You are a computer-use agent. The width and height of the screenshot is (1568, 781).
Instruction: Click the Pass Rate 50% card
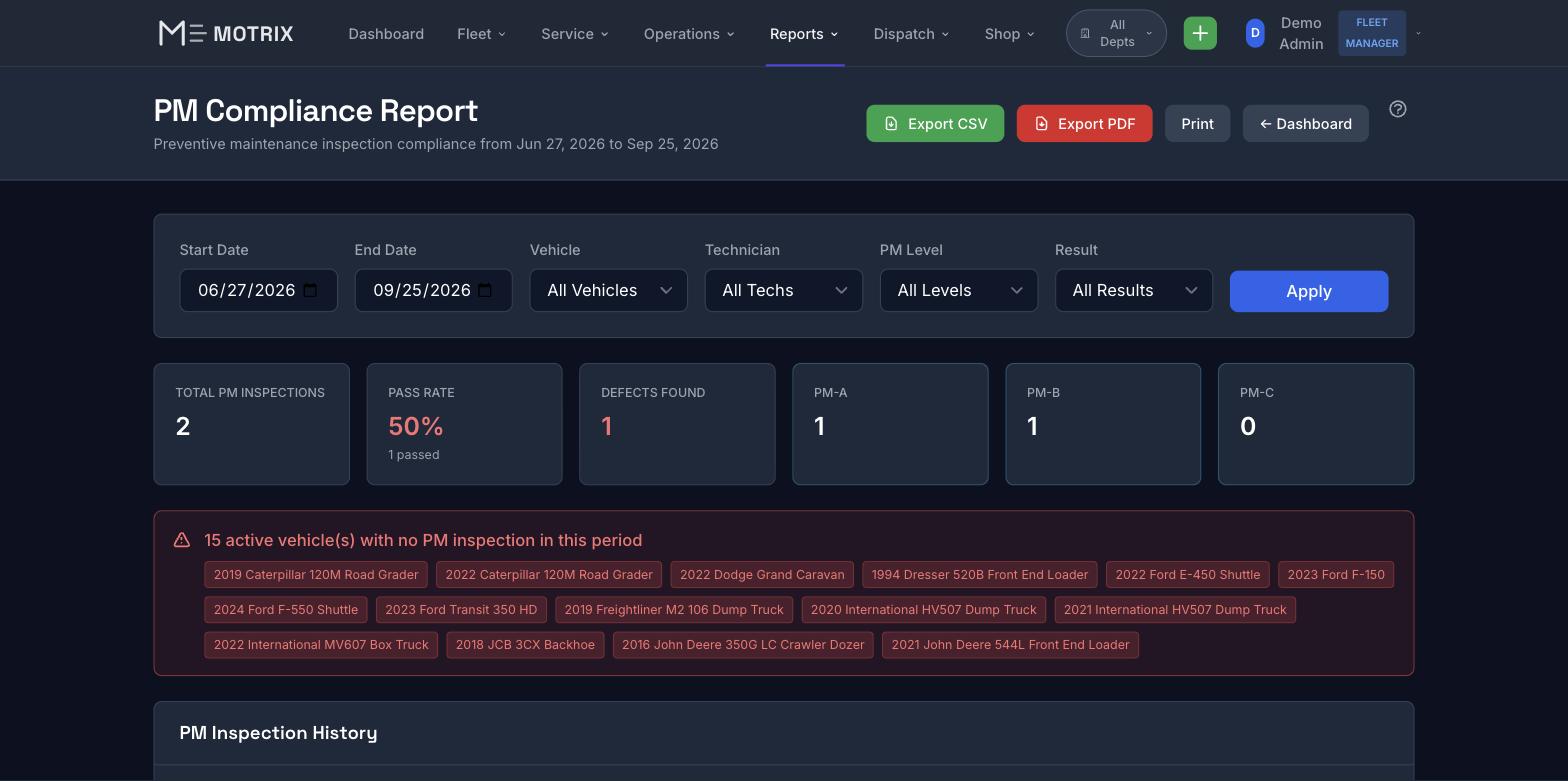point(464,424)
